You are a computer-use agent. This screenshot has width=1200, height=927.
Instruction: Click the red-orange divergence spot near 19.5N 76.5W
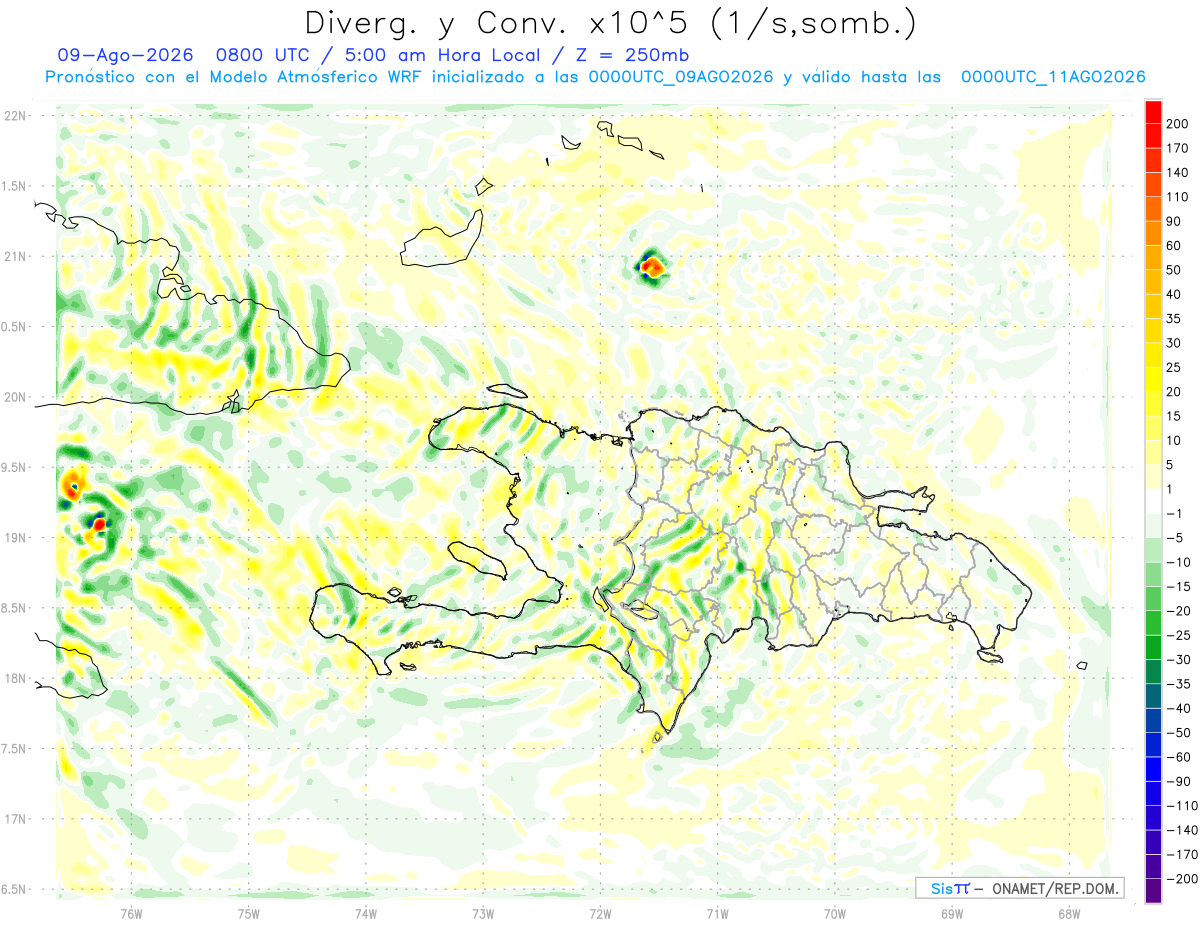(x=72, y=487)
